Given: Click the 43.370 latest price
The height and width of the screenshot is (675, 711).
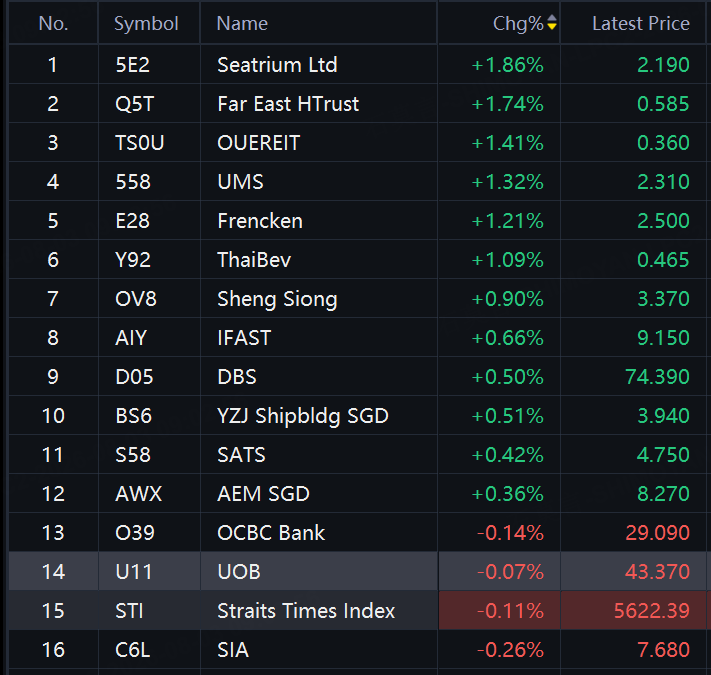Looking at the screenshot, I should (657, 572).
